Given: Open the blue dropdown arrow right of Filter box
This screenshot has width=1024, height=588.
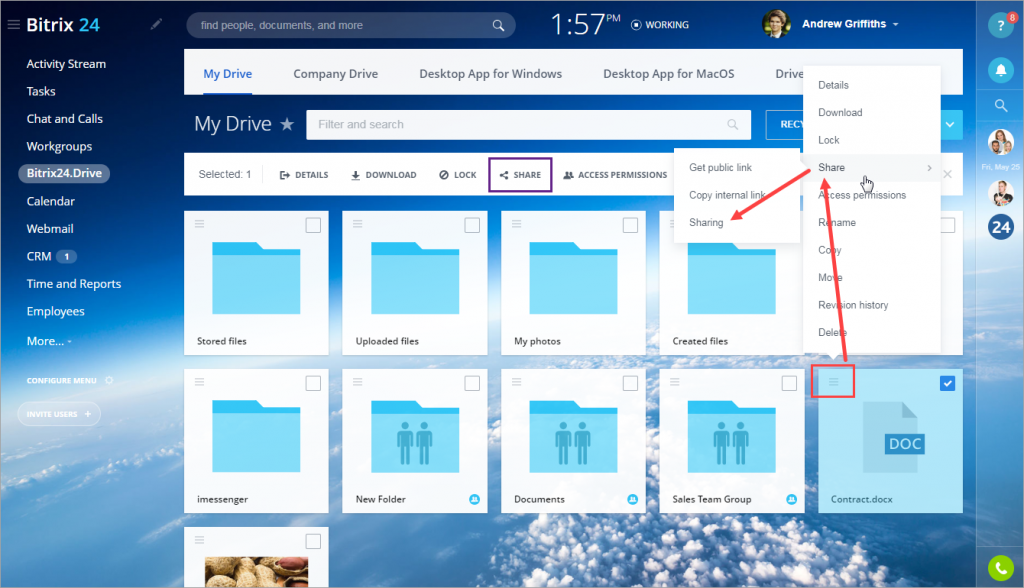Looking at the screenshot, I should [950, 124].
